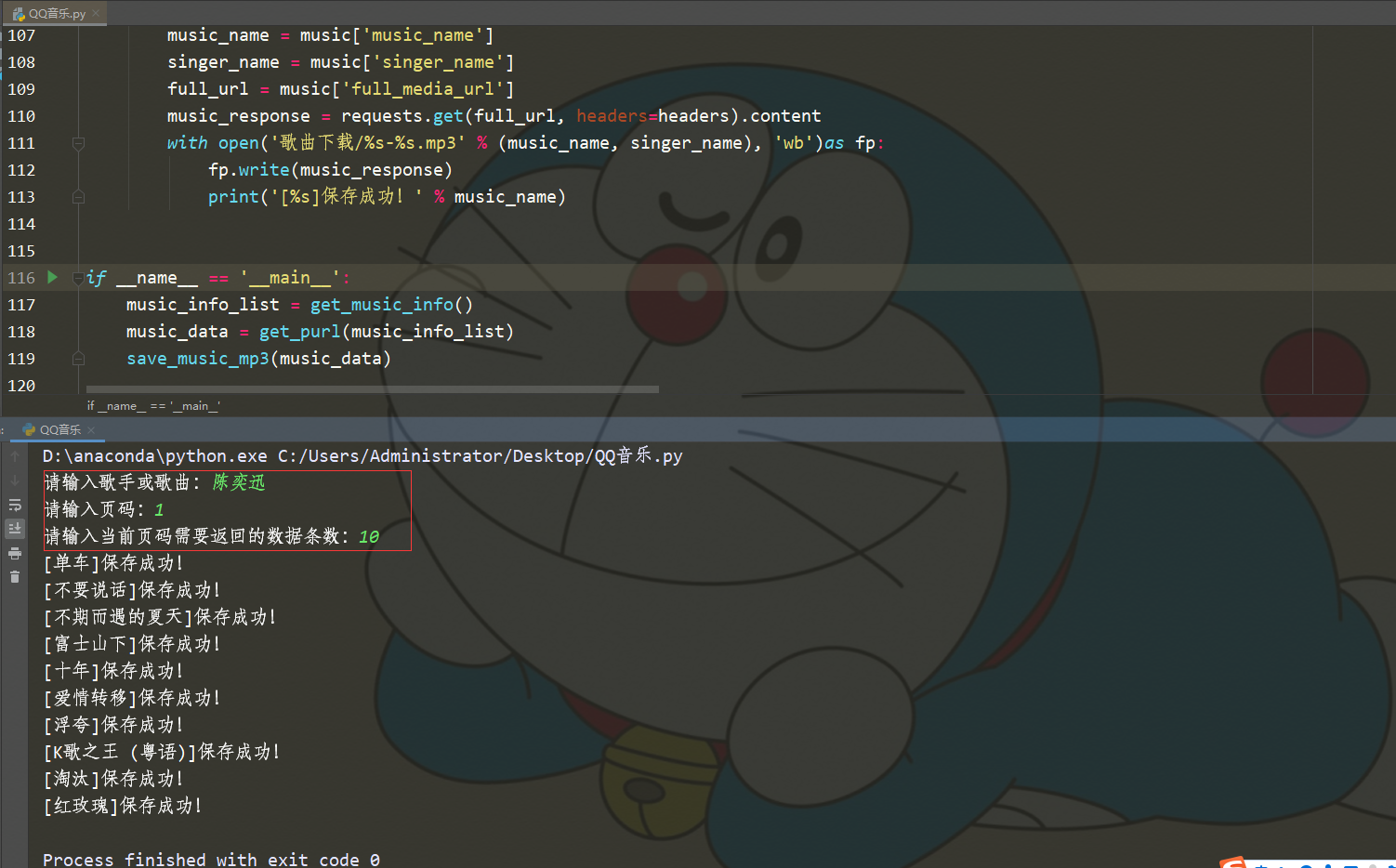Click the Up the Stack Trace arrow
Image resolution: width=1396 pixels, height=868 pixels.
coord(15,456)
